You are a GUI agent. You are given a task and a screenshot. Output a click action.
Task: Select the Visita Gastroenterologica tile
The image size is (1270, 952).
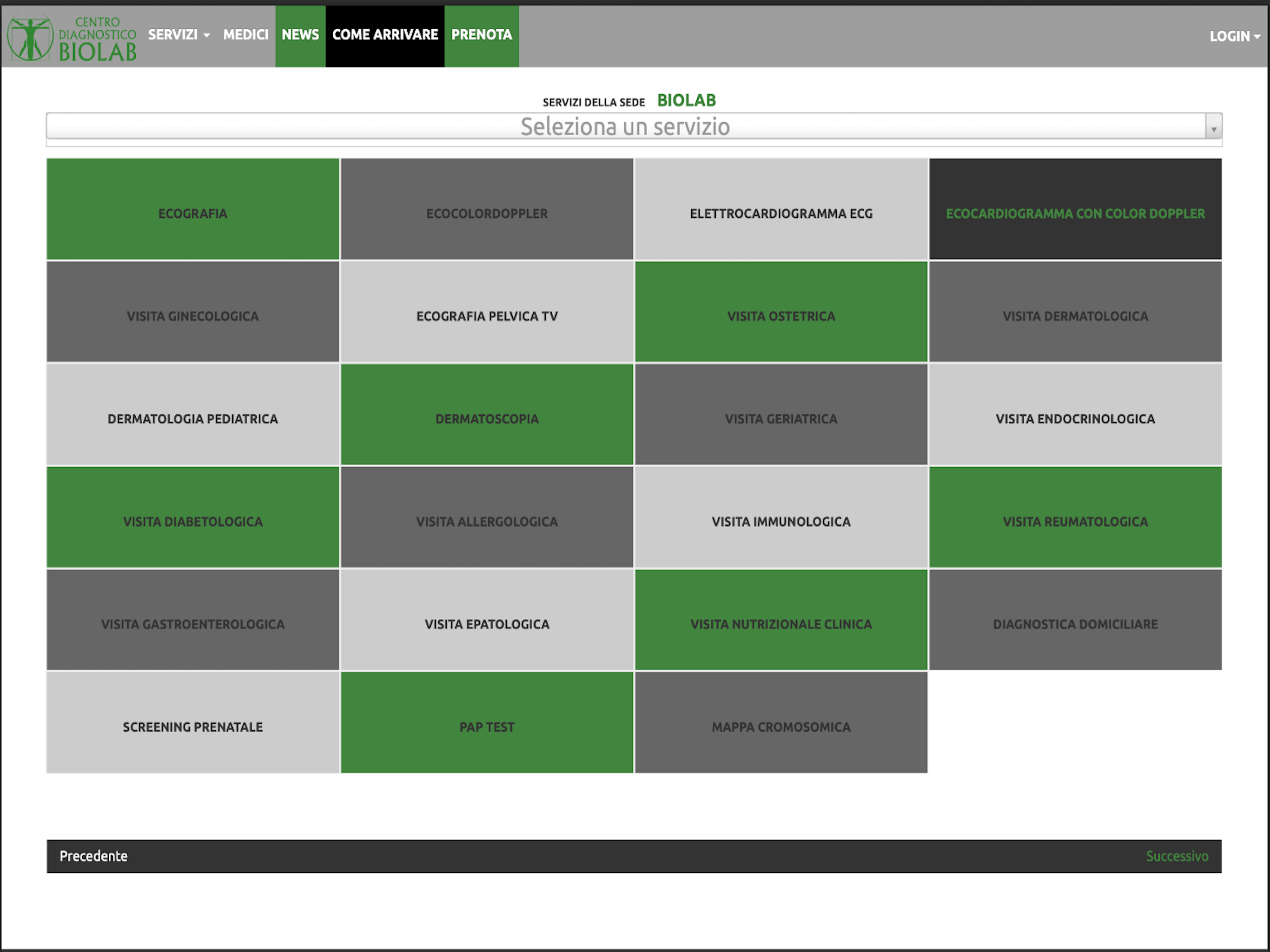tap(193, 620)
